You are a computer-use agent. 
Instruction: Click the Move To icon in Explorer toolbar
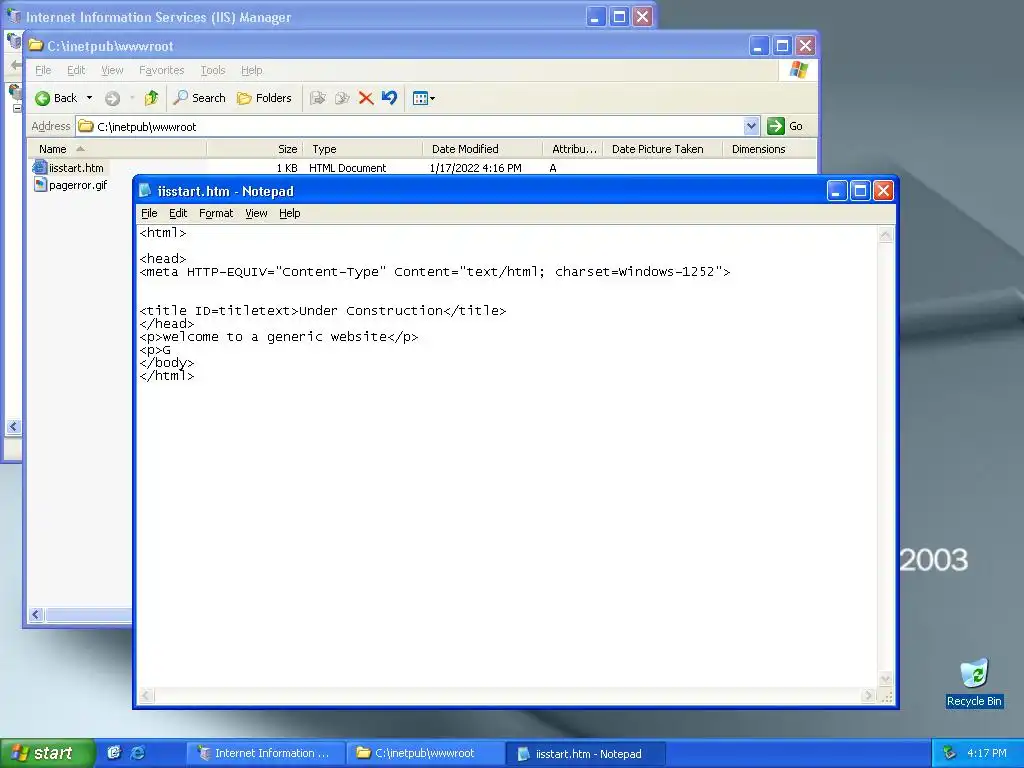318,98
